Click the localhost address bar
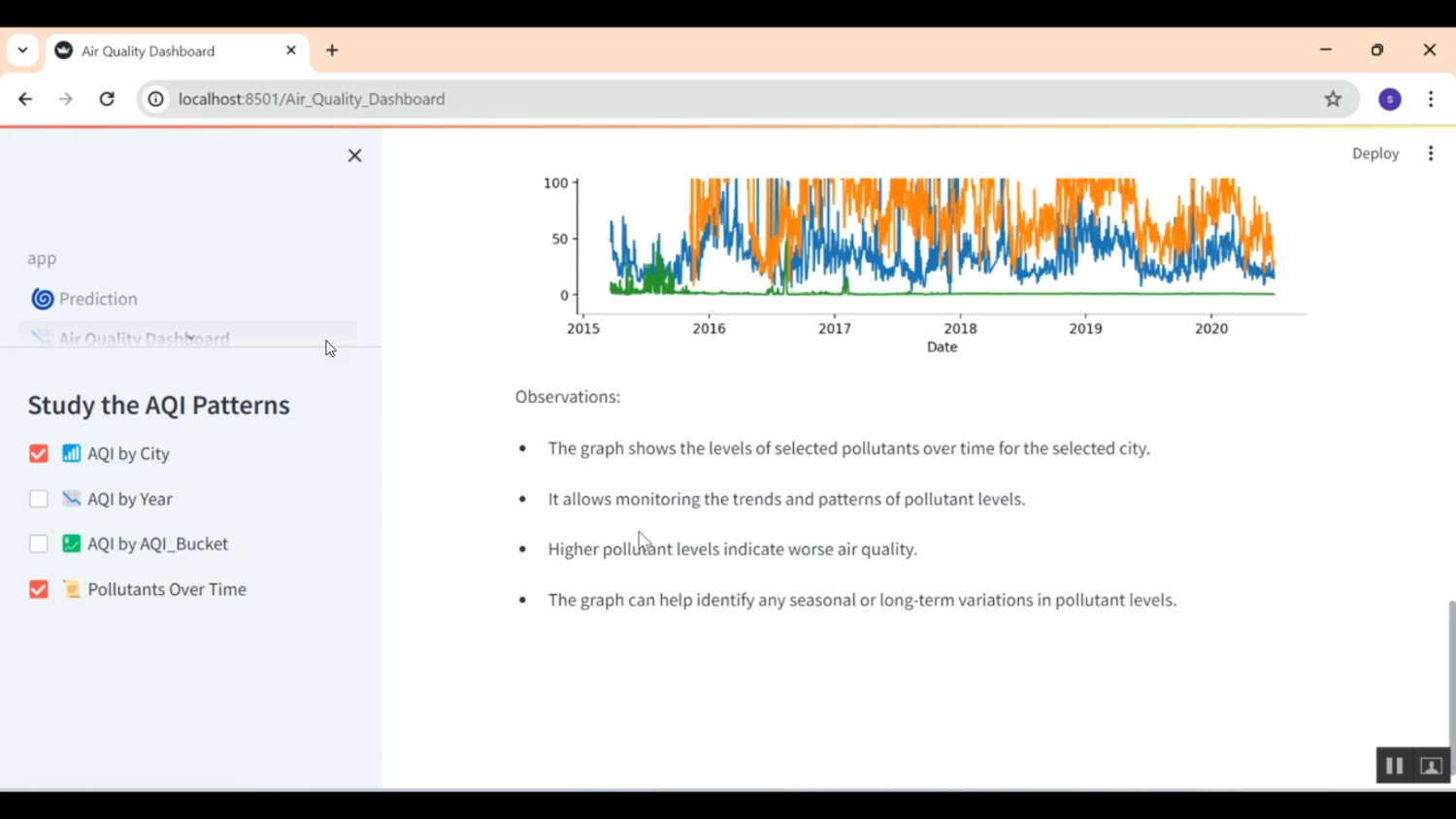The height and width of the screenshot is (819, 1456). pyautogui.click(x=679, y=99)
